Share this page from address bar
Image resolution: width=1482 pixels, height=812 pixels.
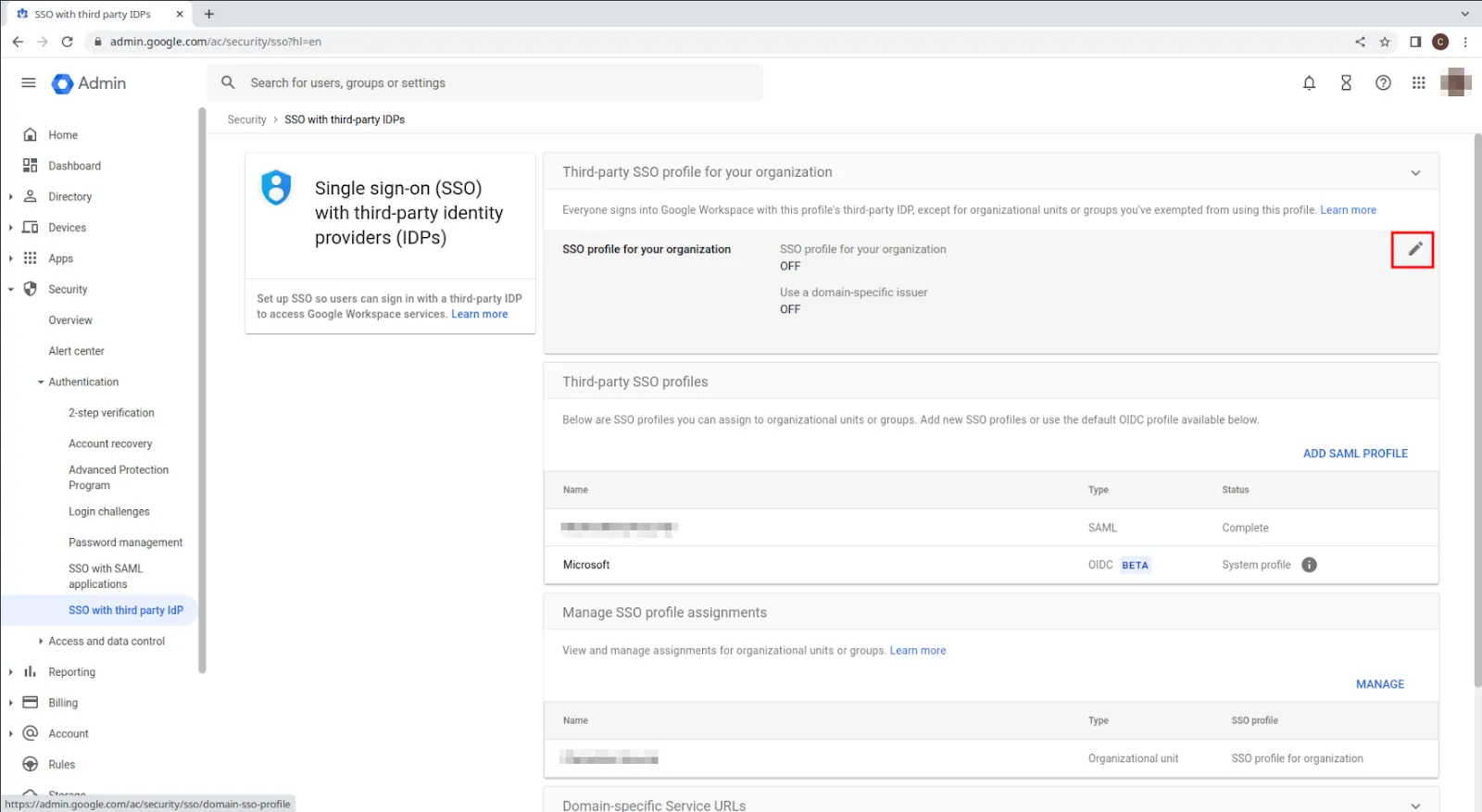pyautogui.click(x=1360, y=42)
